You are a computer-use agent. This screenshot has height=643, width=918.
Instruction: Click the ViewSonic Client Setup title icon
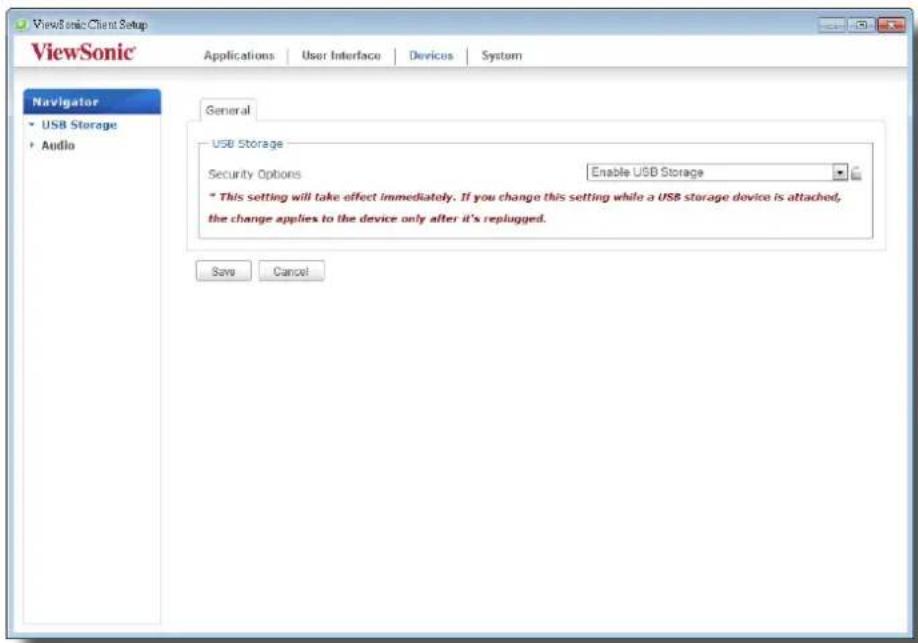(22, 25)
